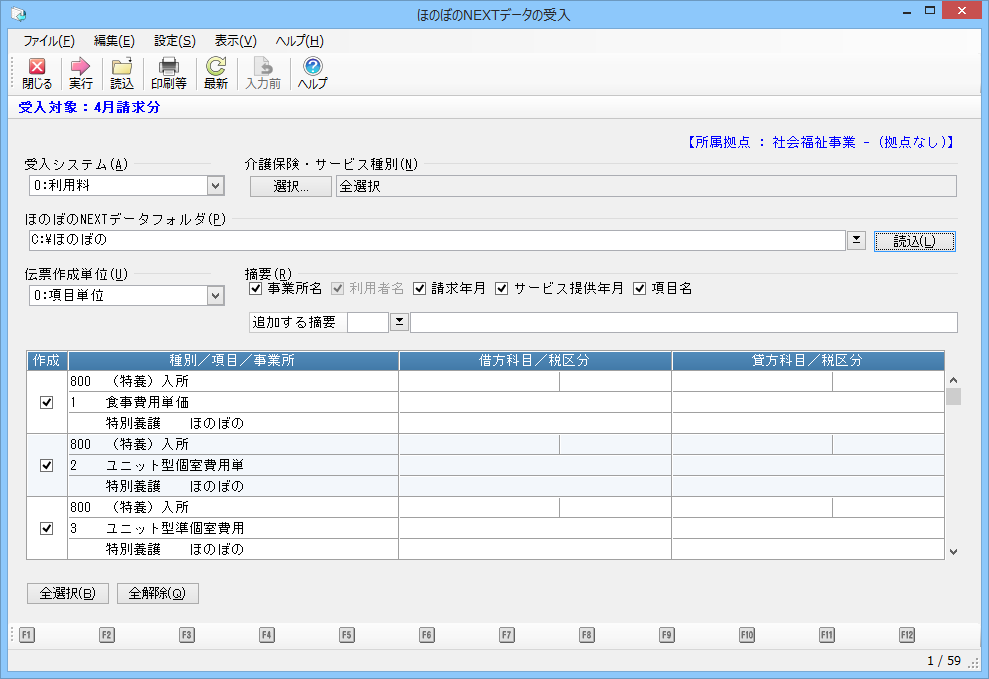Click the 入力前 toolbar icon
This screenshot has width=989, height=679.
pyautogui.click(x=263, y=67)
